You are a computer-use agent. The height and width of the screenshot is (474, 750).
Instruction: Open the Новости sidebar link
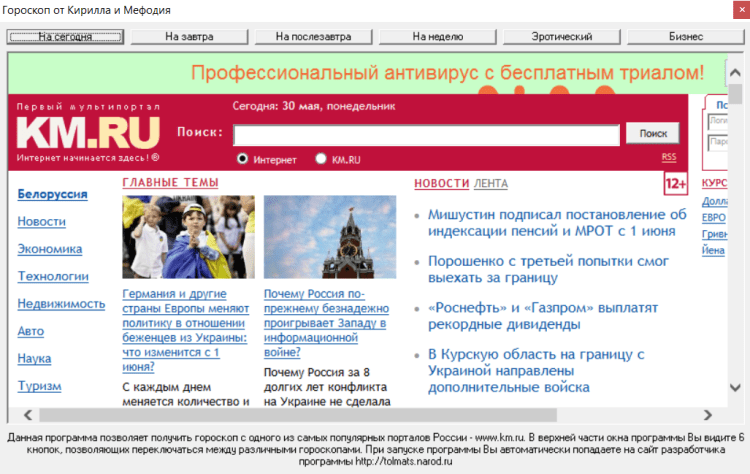pyautogui.click(x=42, y=221)
